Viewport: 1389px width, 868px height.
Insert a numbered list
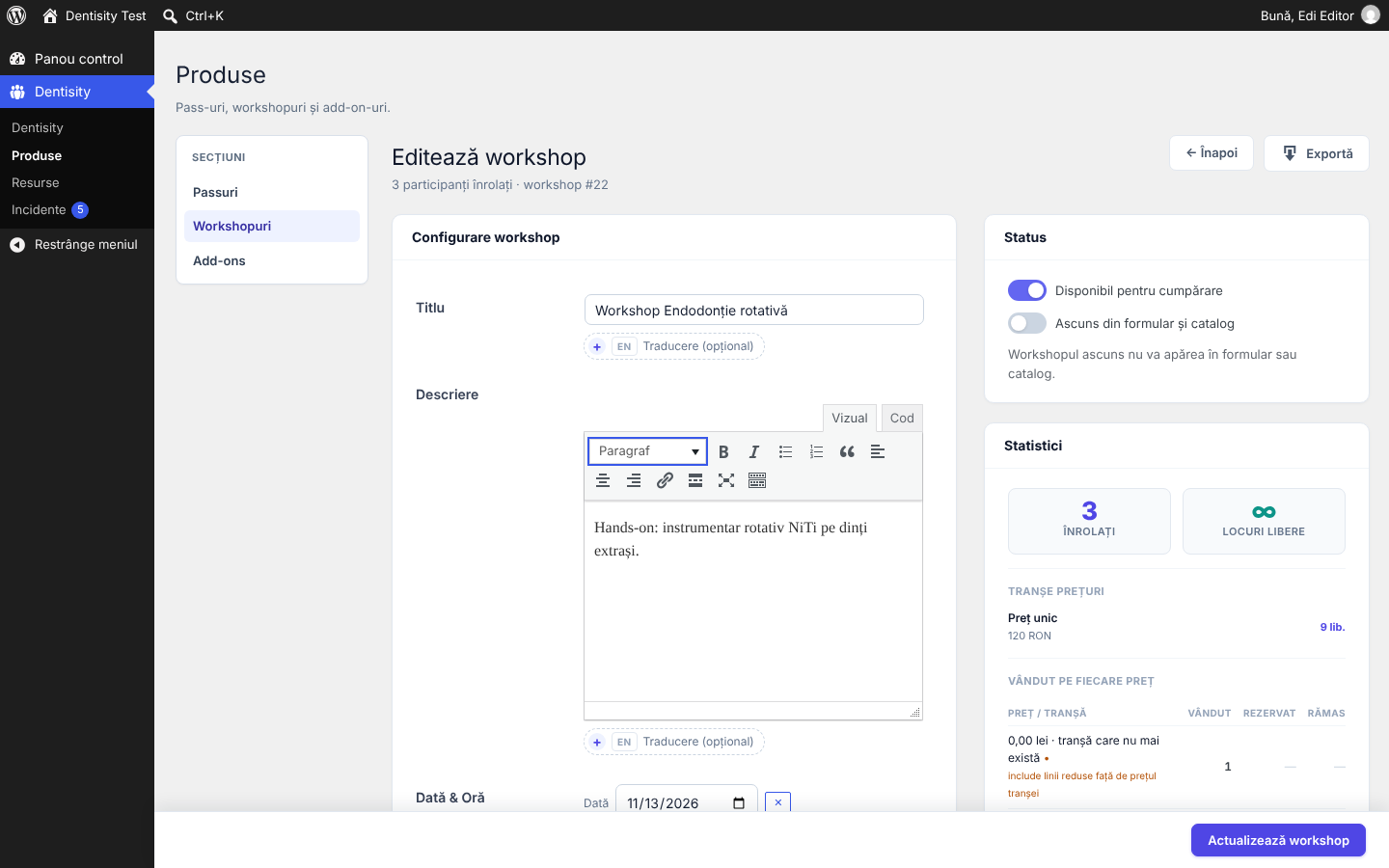tap(816, 451)
